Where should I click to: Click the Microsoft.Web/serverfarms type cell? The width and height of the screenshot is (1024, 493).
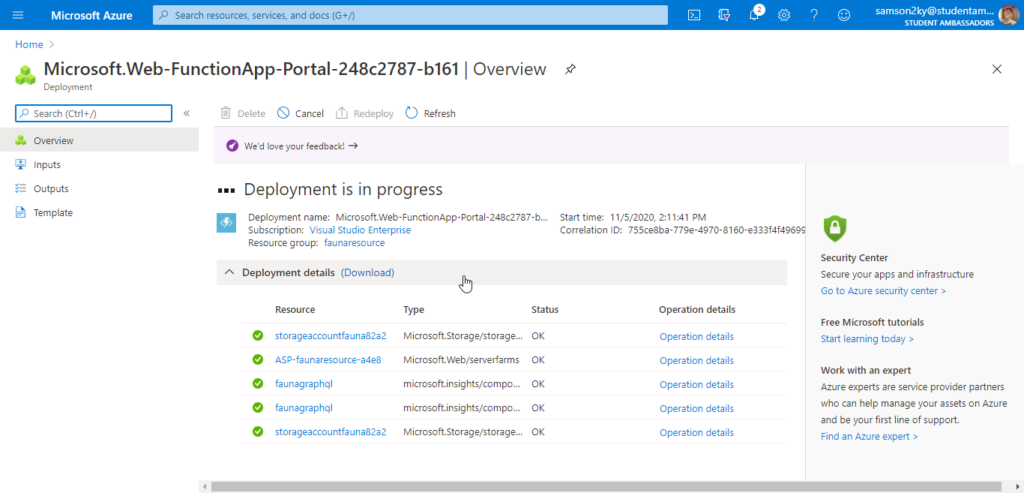pyautogui.click(x=462, y=360)
